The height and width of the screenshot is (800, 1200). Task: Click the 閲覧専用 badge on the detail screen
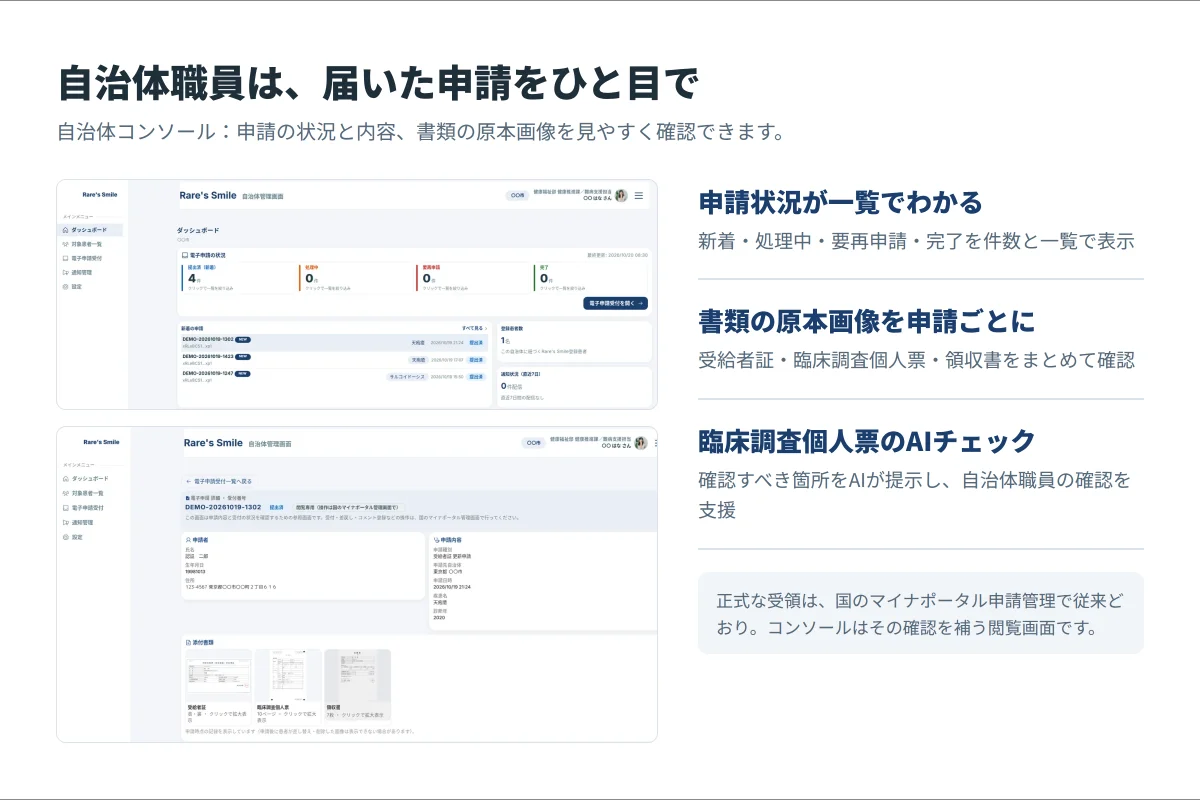[347, 507]
